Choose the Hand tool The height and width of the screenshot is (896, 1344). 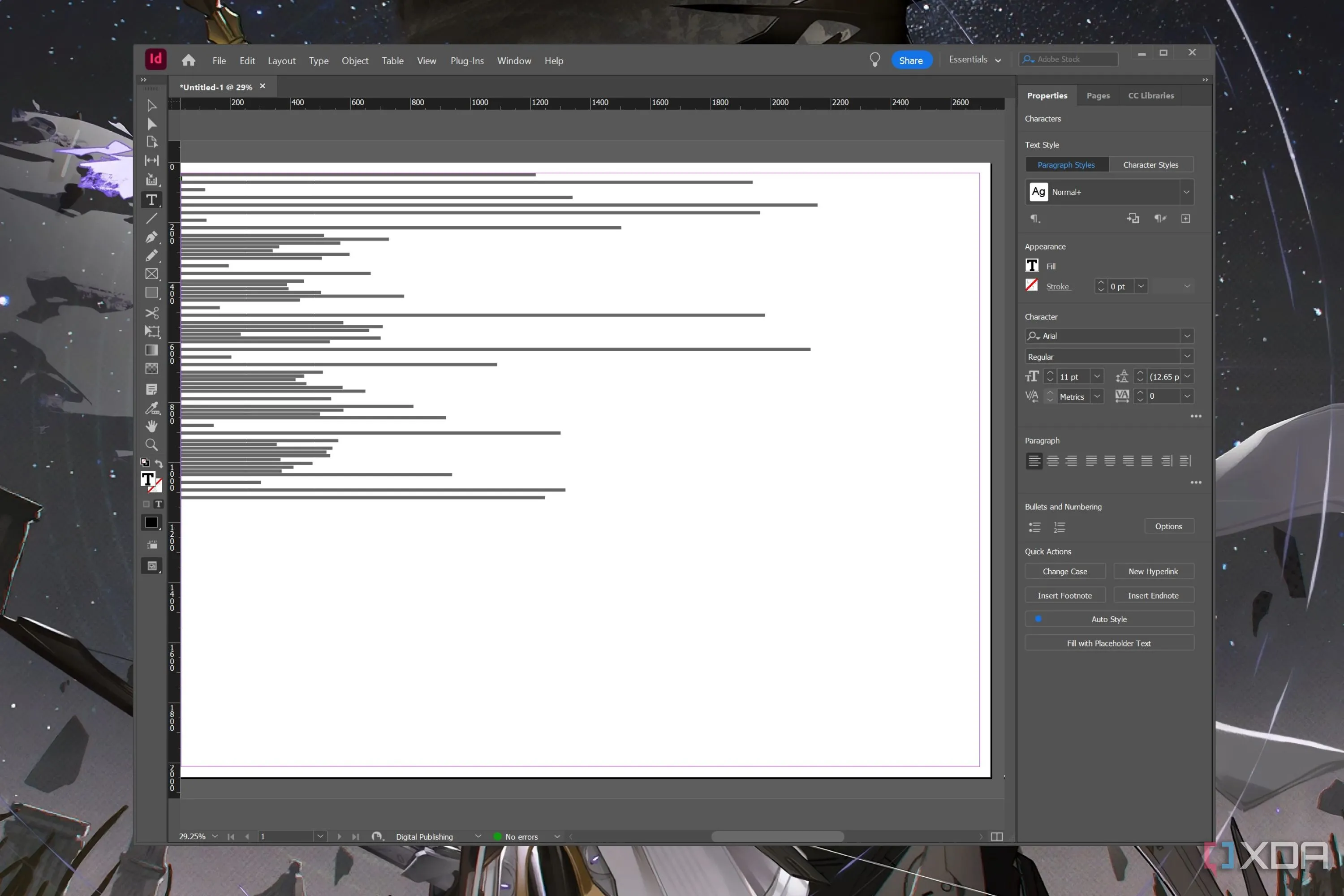[151, 426]
